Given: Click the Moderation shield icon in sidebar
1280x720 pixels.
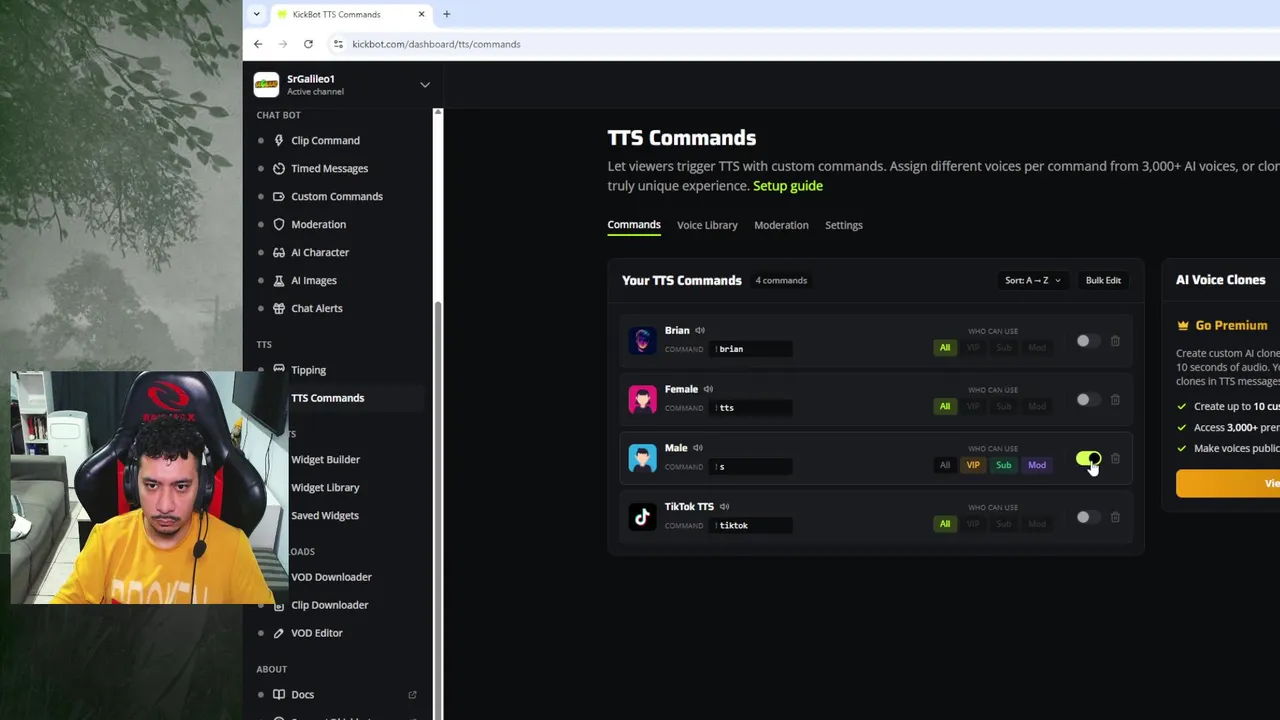Looking at the screenshot, I should click(x=279, y=225).
